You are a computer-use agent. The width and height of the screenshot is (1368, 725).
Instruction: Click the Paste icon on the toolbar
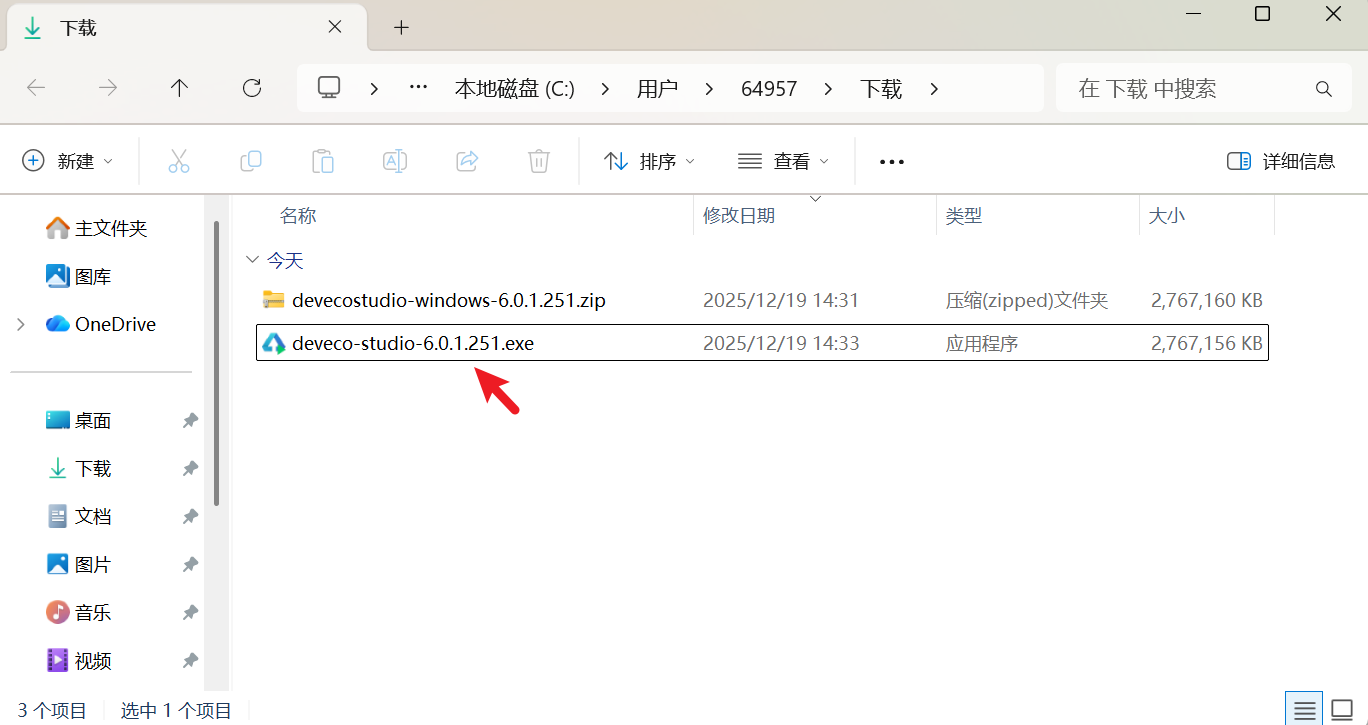pyautogui.click(x=323, y=160)
